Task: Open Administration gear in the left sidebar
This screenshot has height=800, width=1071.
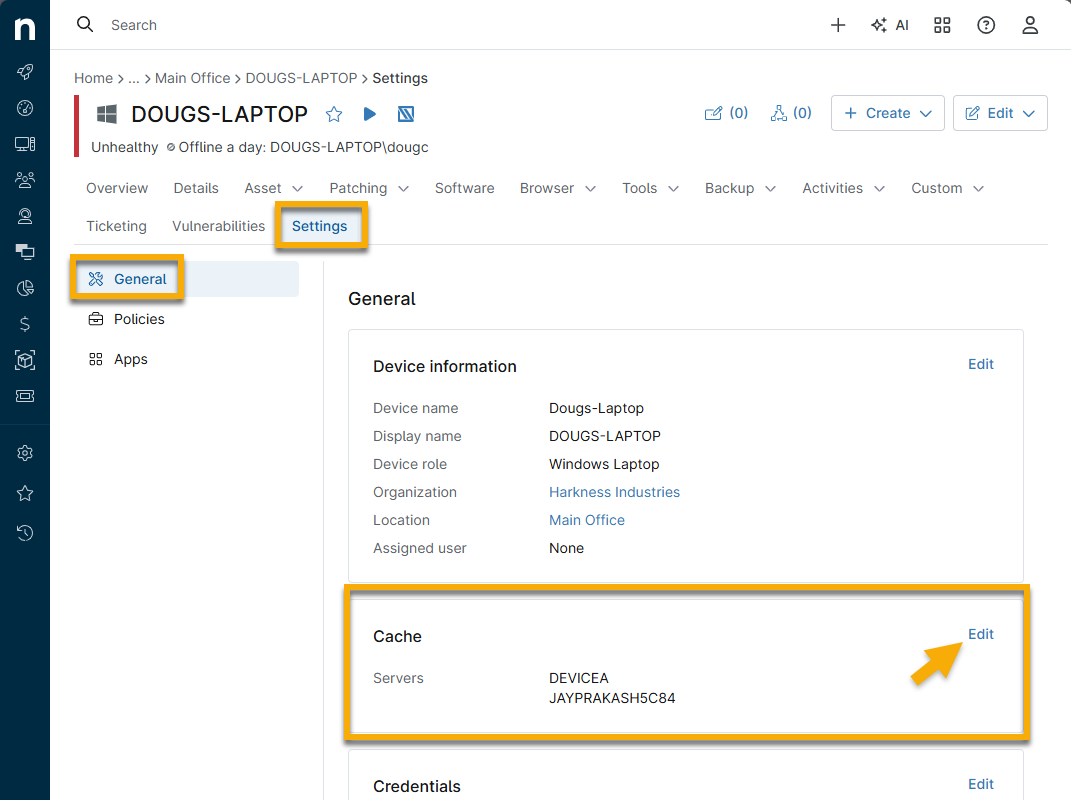Action: 25,453
